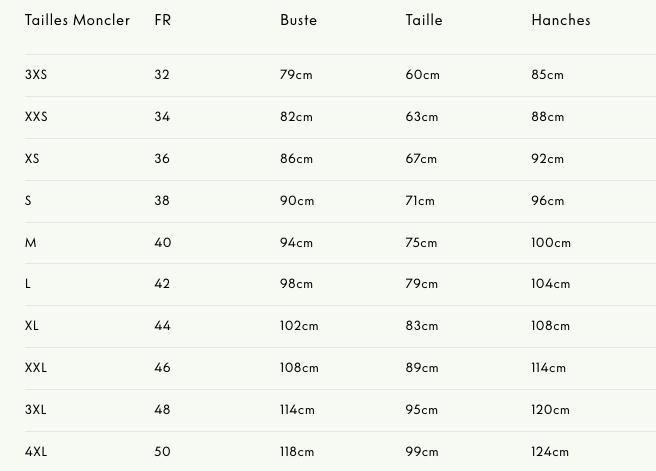
Task: Select the 124cm hips value
Action: click(x=550, y=452)
